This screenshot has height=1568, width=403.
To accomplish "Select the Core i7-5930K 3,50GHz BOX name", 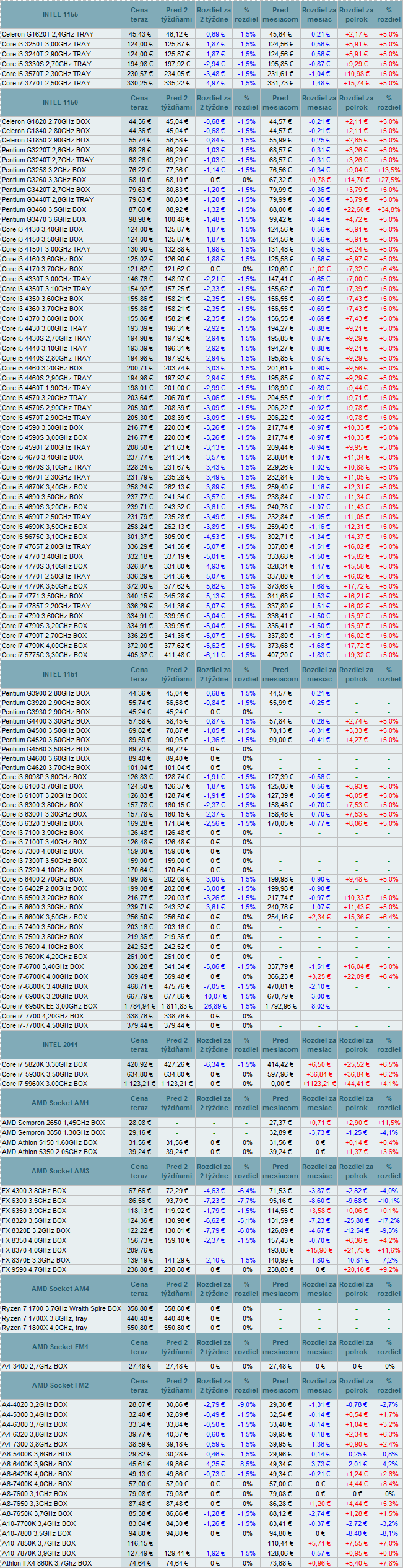I will pos(45,1074).
